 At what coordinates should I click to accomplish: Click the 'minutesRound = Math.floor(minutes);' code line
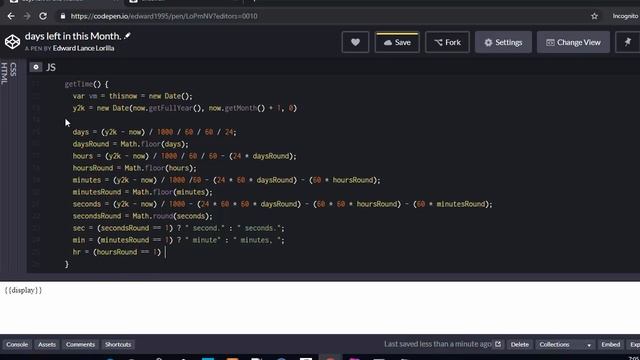tap(142, 192)
